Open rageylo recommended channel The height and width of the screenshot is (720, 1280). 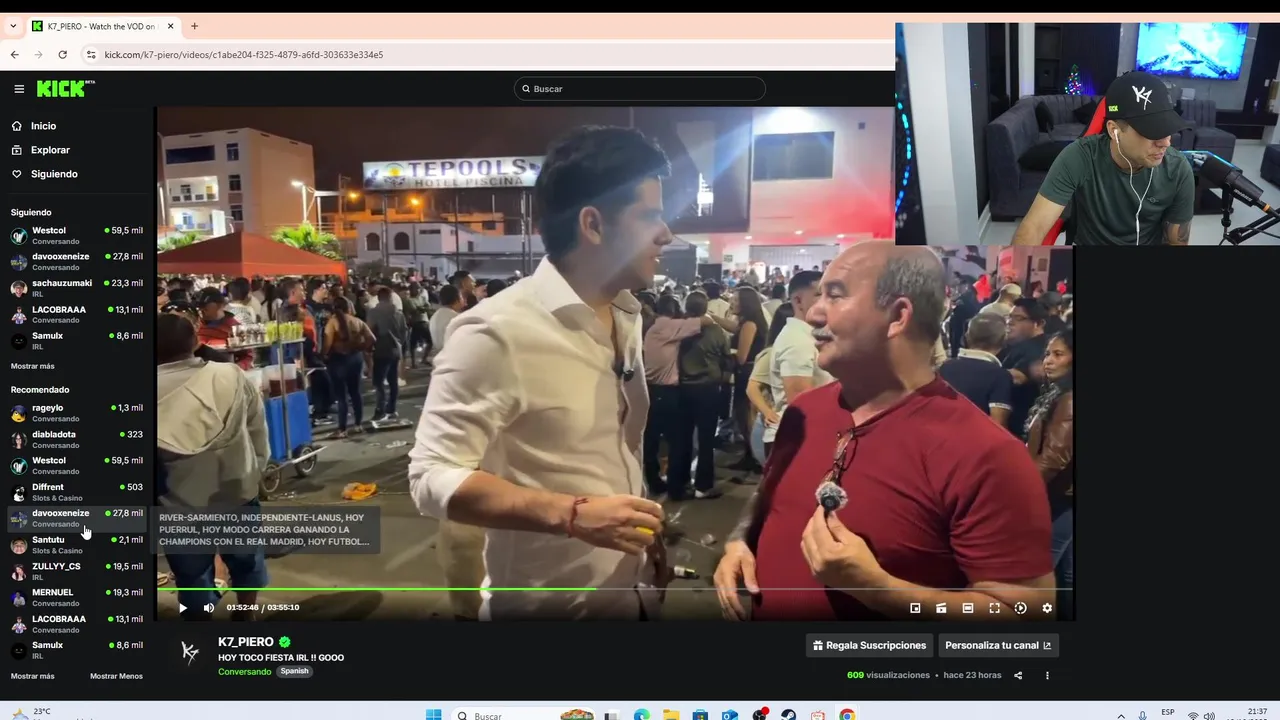click(x=77, y=413)
